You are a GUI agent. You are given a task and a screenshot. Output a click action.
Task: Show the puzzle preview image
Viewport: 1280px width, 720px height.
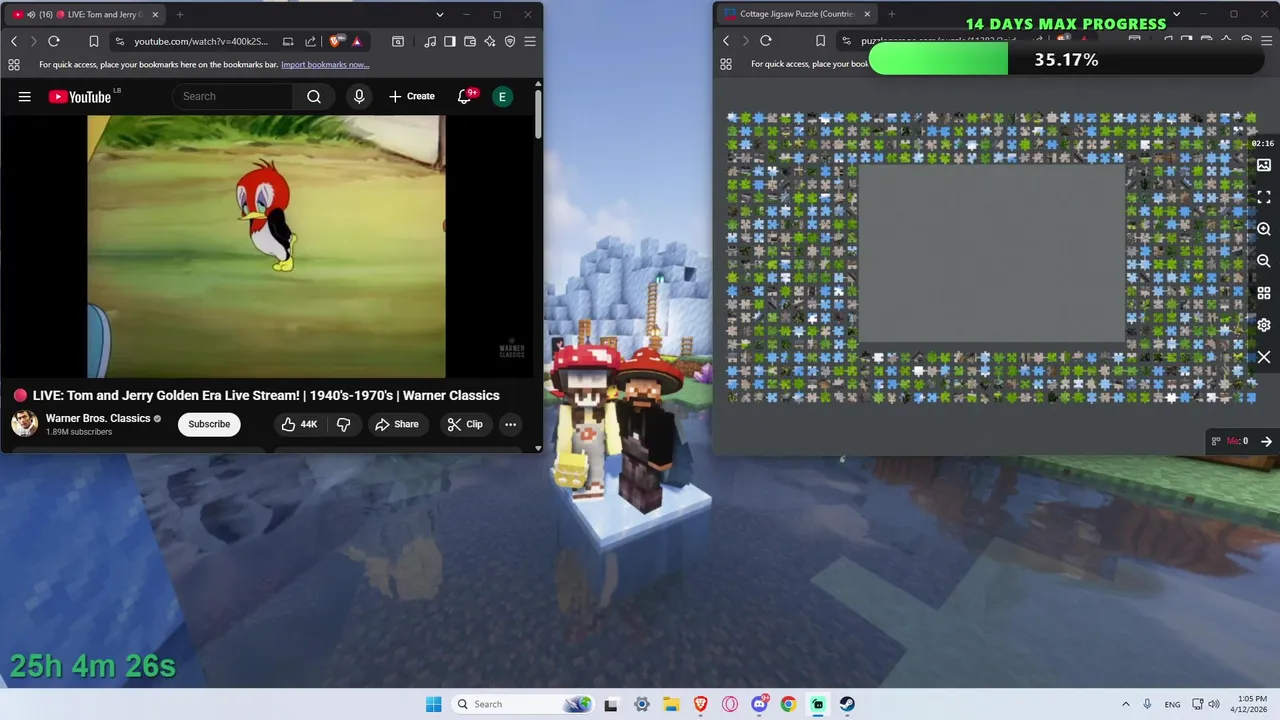pos(1264,165)
